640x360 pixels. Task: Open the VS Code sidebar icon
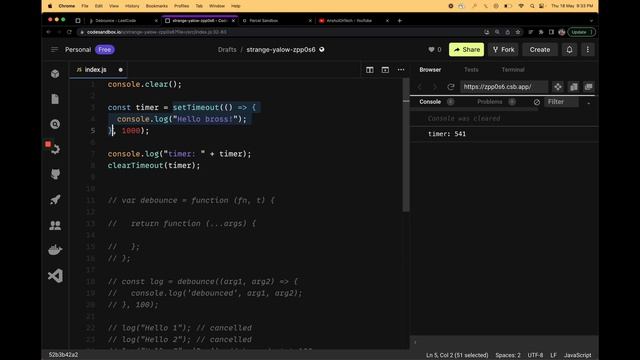pyautogui.click(x=55, y=276)
